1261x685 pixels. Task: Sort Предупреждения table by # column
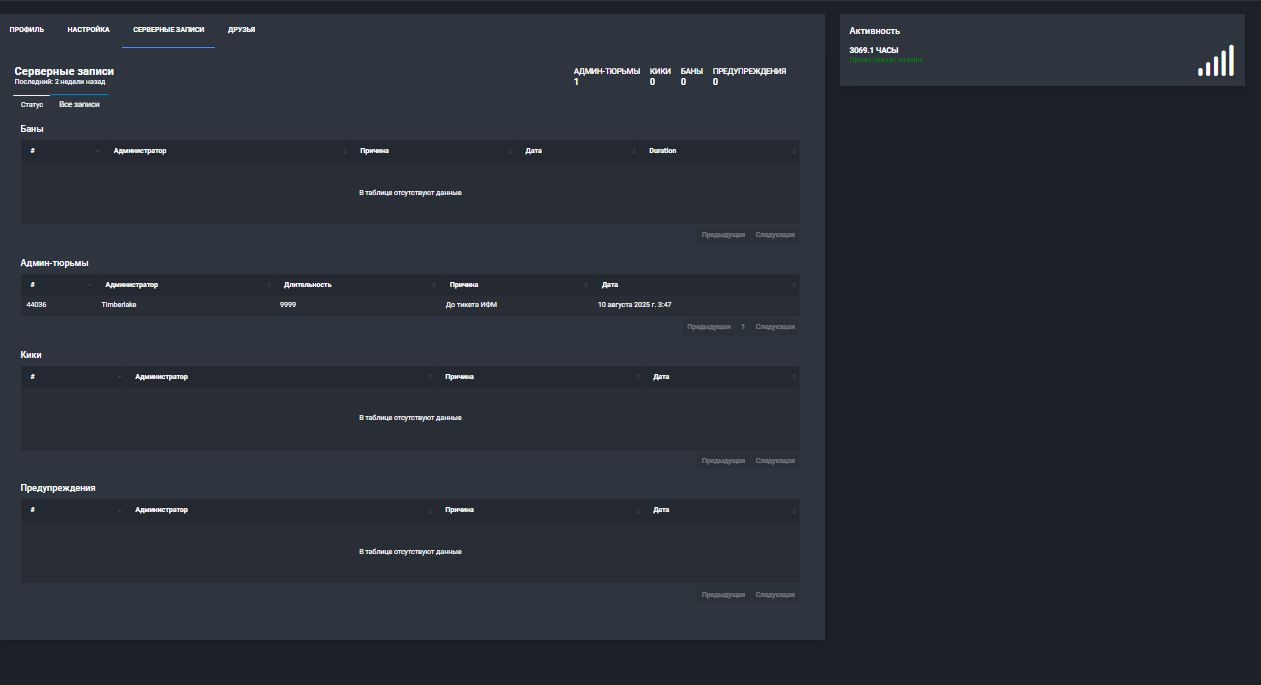(x=73, y=510)
